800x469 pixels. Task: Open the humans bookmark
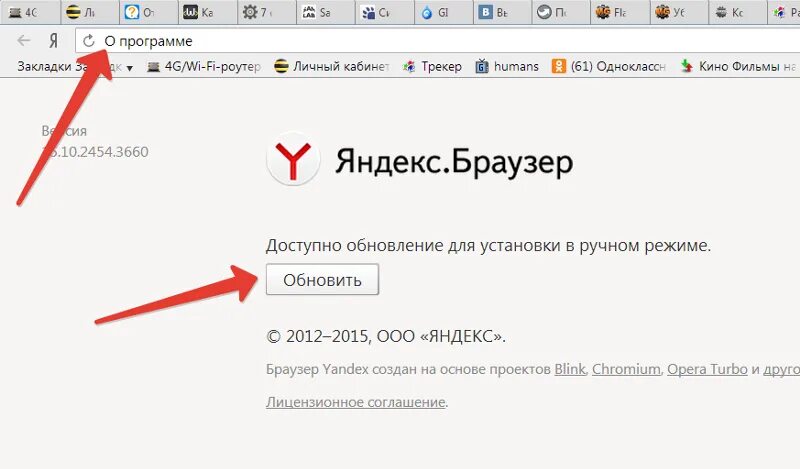[507, 66]
